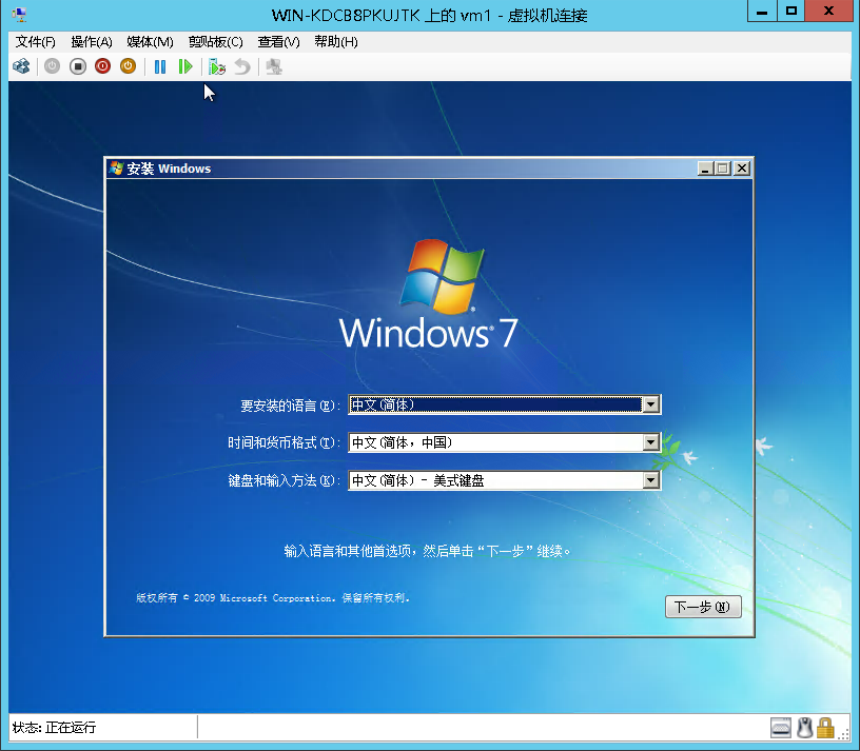The height and width of the screenshot is (751, 860).
Task: Select the 中文(简体) language field
Action: pos(494,405)
